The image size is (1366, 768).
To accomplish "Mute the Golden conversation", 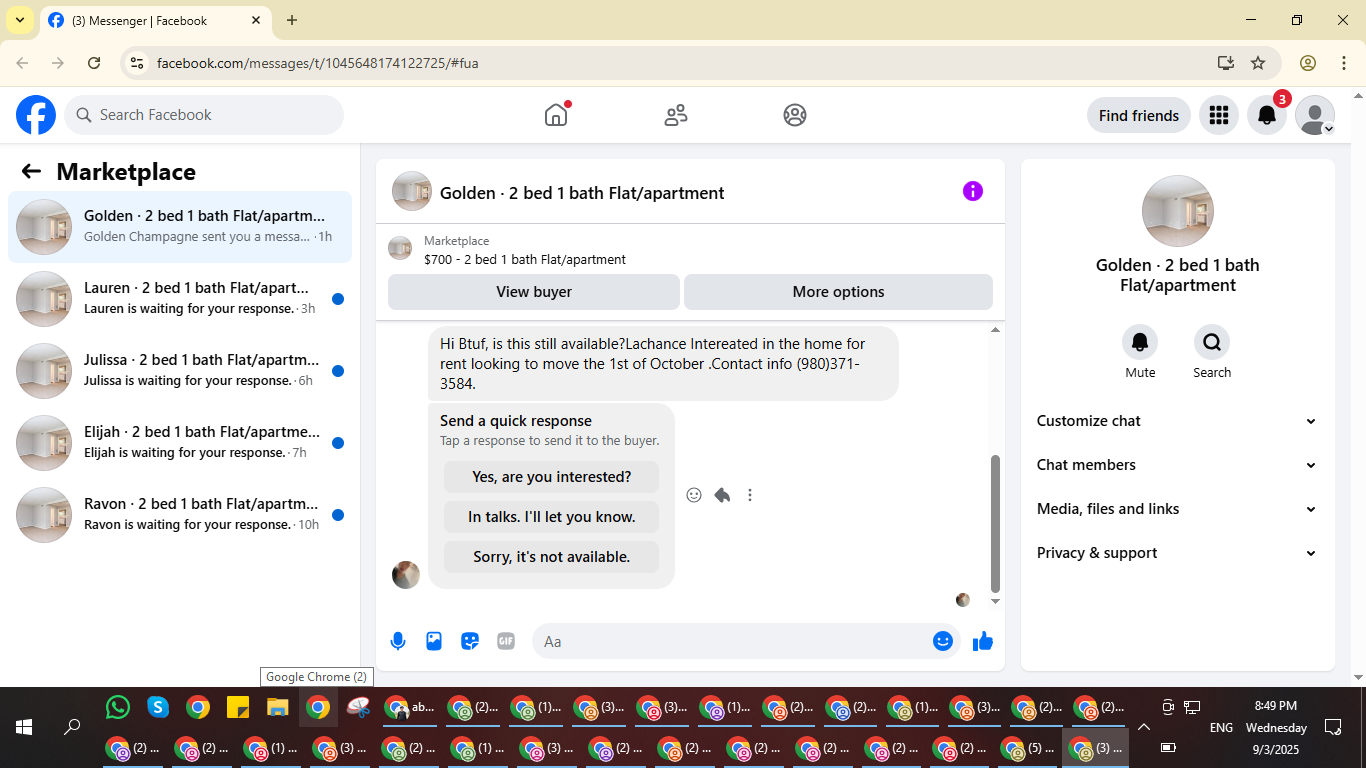I will pyautogui.click(x=1140, y=343).
